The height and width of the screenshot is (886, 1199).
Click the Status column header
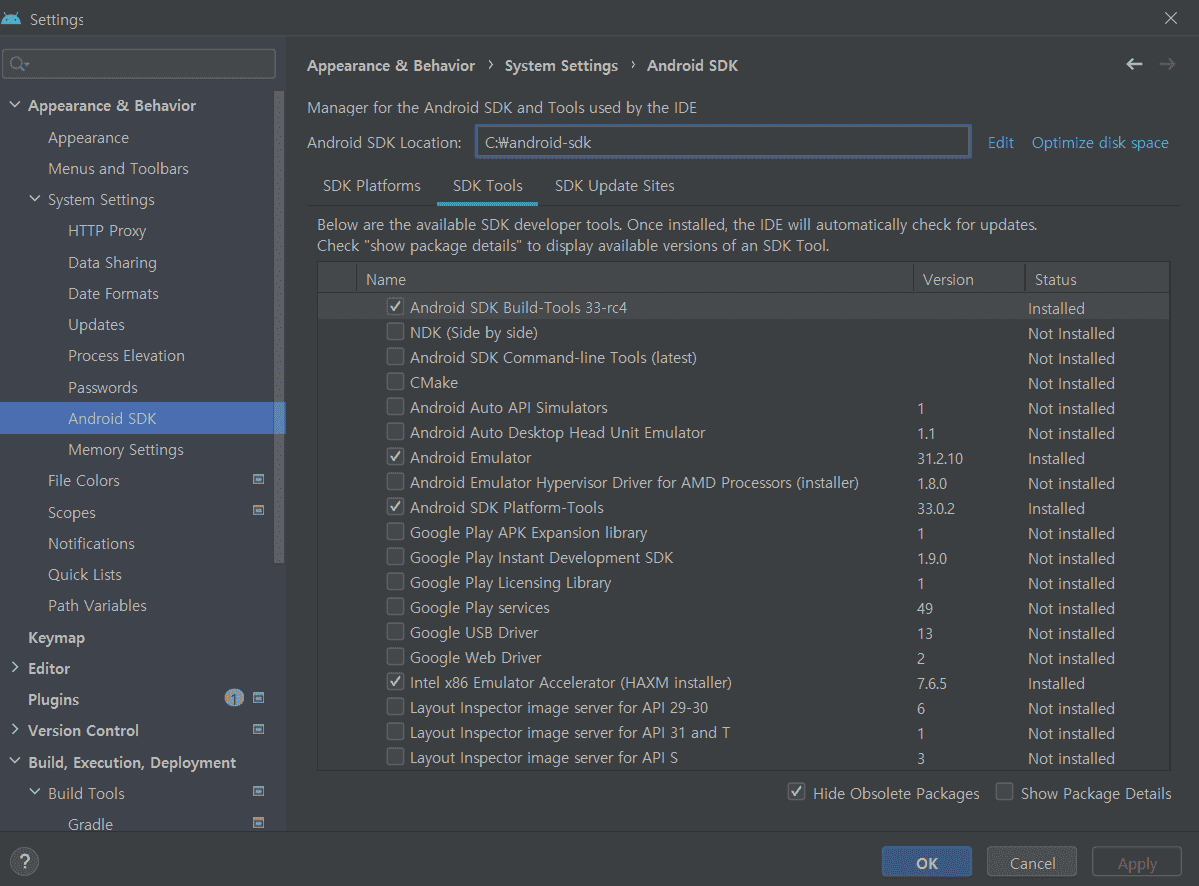click(x=1097, y=279)
